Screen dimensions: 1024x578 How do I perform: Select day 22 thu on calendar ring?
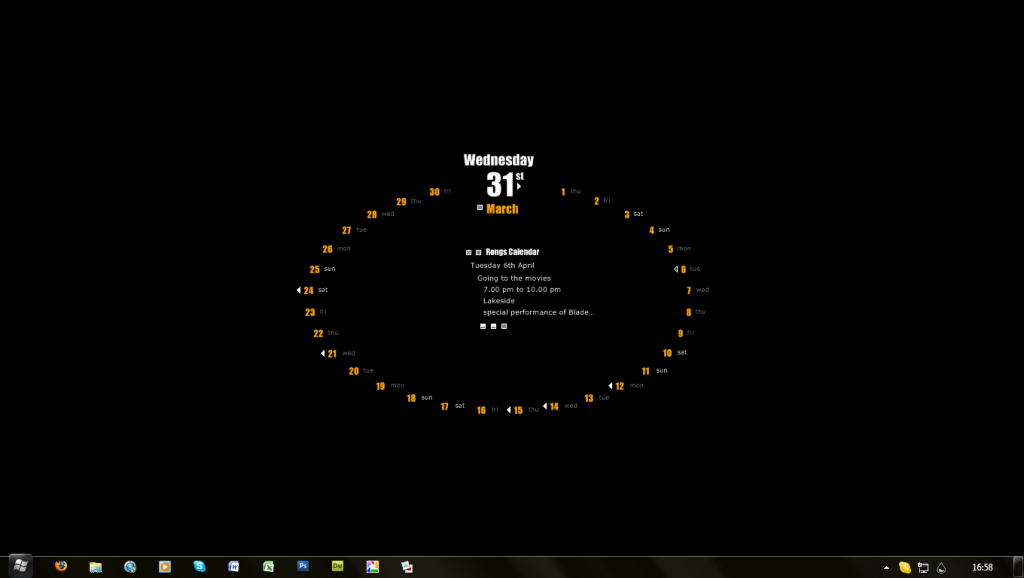click(x=326, y=333)
